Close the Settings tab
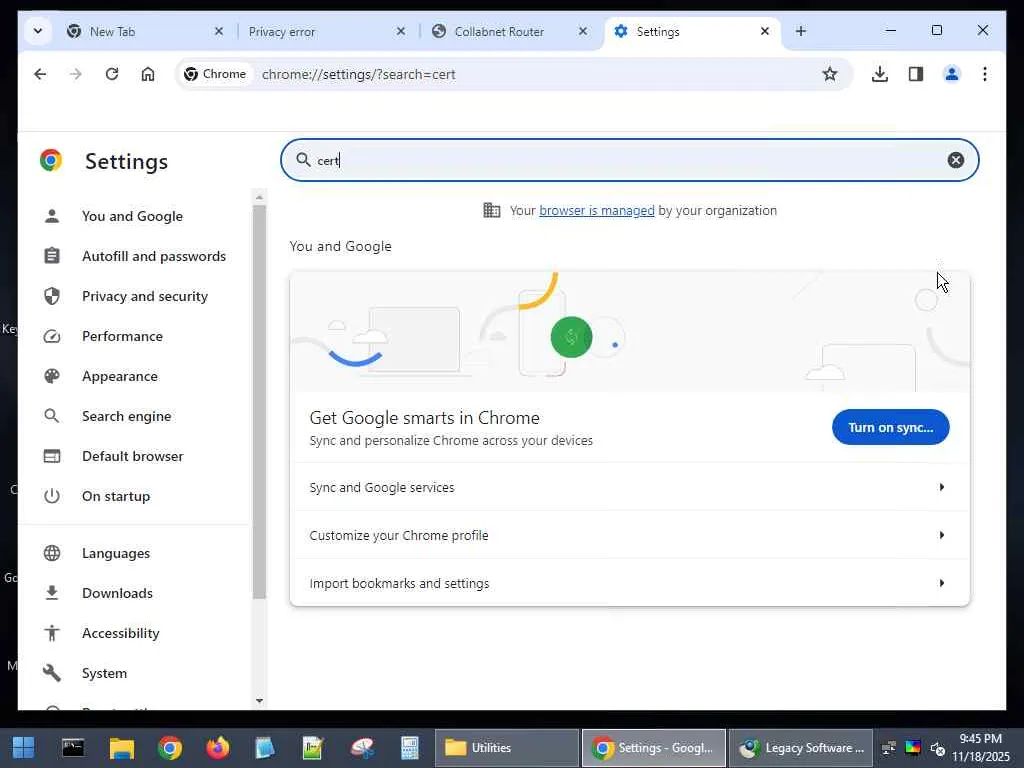The width and height of the screenshot is (1024, 768). pyautogui.click(x=765, y=31)
